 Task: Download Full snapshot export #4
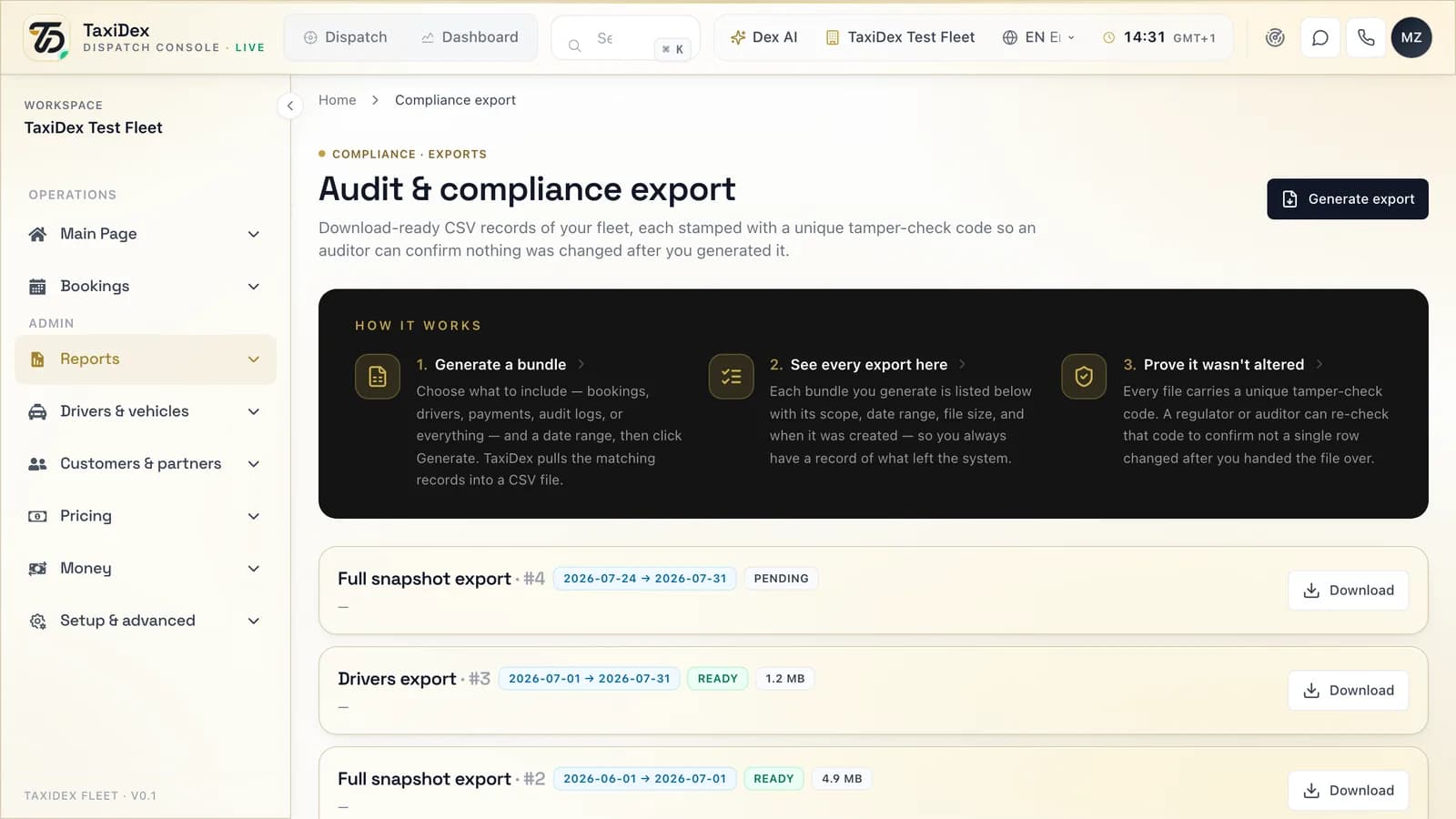(x=1348, y=591)
